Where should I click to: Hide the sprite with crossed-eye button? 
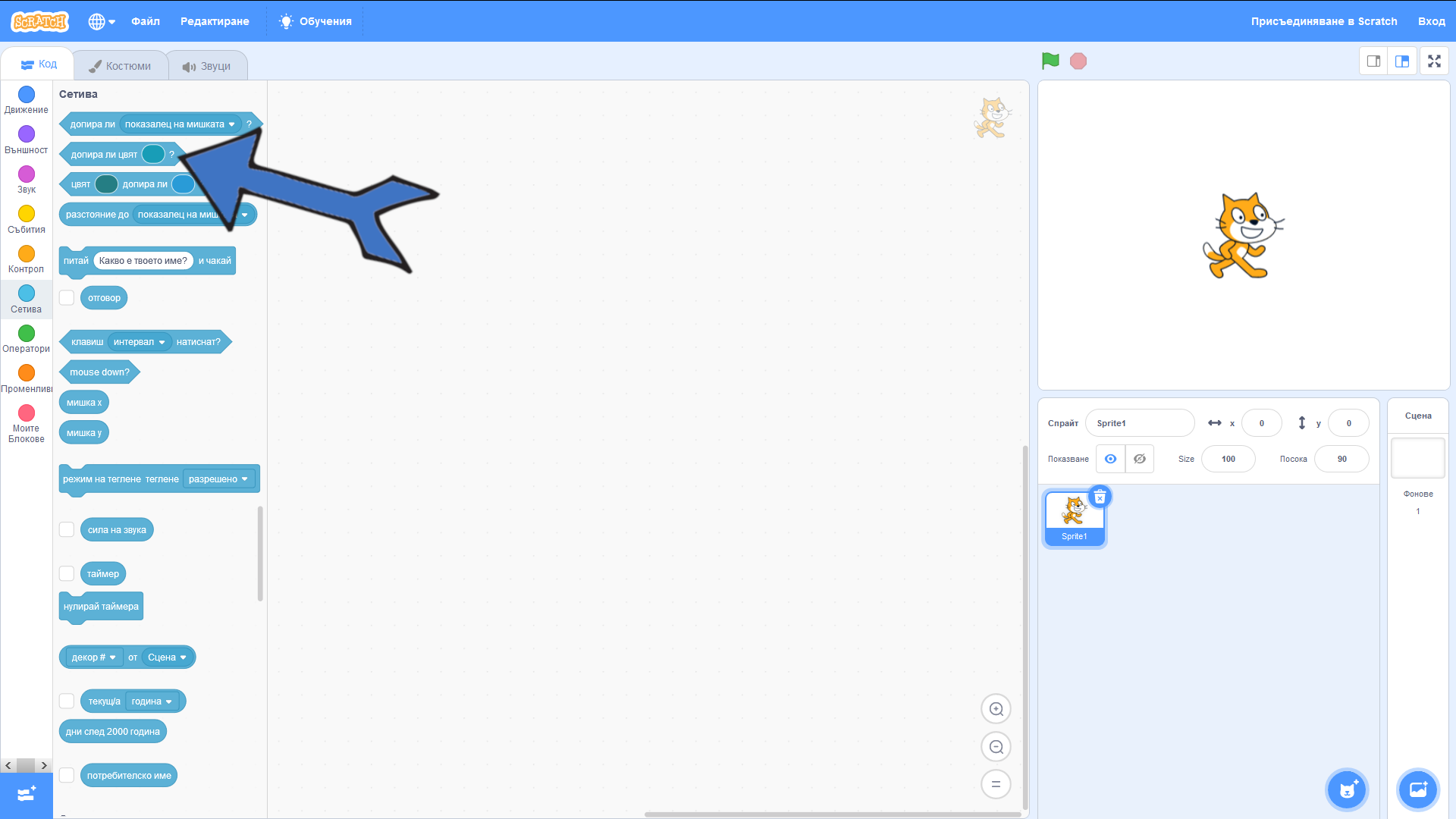(x=1139, y=459)
